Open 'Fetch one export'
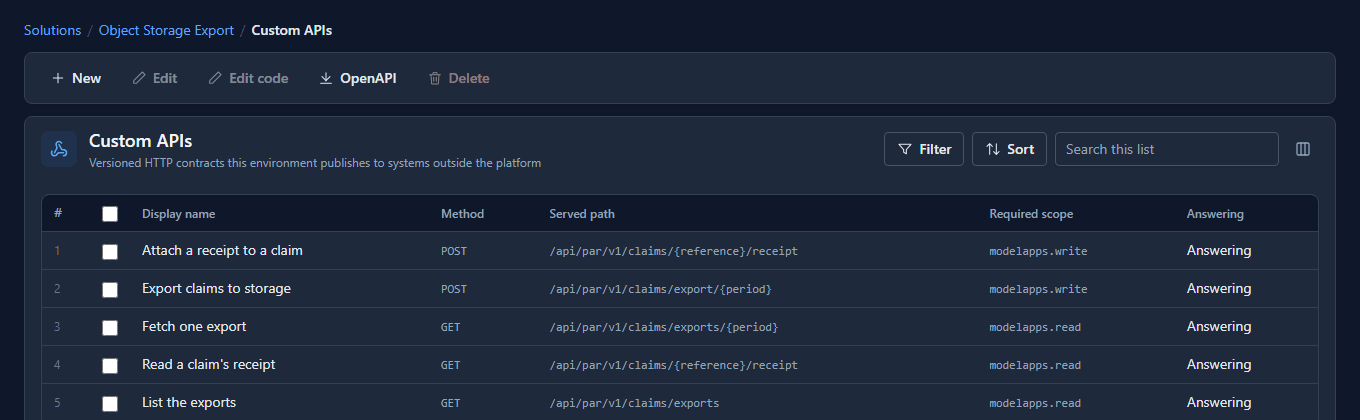Screen dimensions: 1360x420 click(194, 326)
